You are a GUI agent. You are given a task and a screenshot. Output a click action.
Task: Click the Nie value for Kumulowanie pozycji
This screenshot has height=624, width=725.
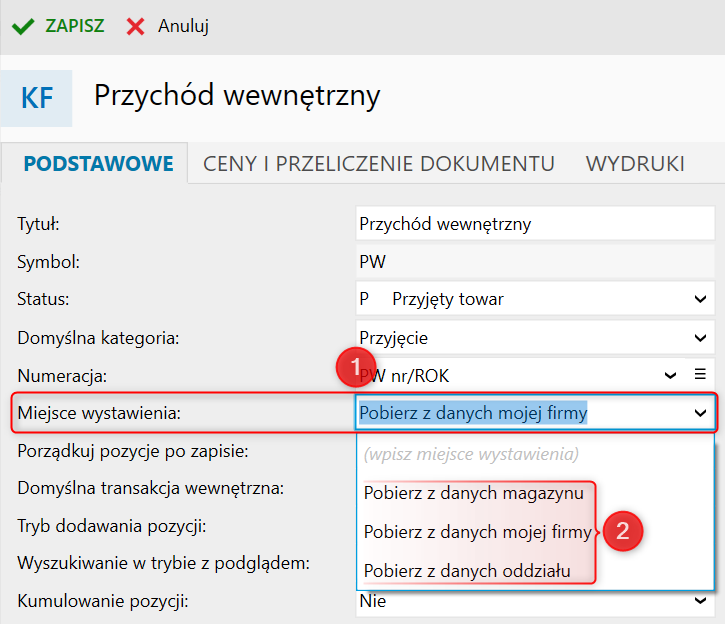click(373, 601)
